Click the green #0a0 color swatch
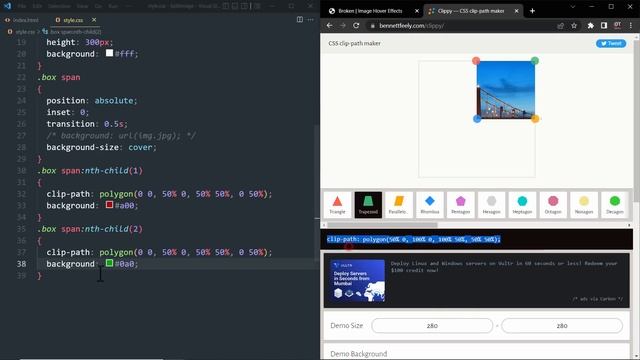 coord(109,263)
